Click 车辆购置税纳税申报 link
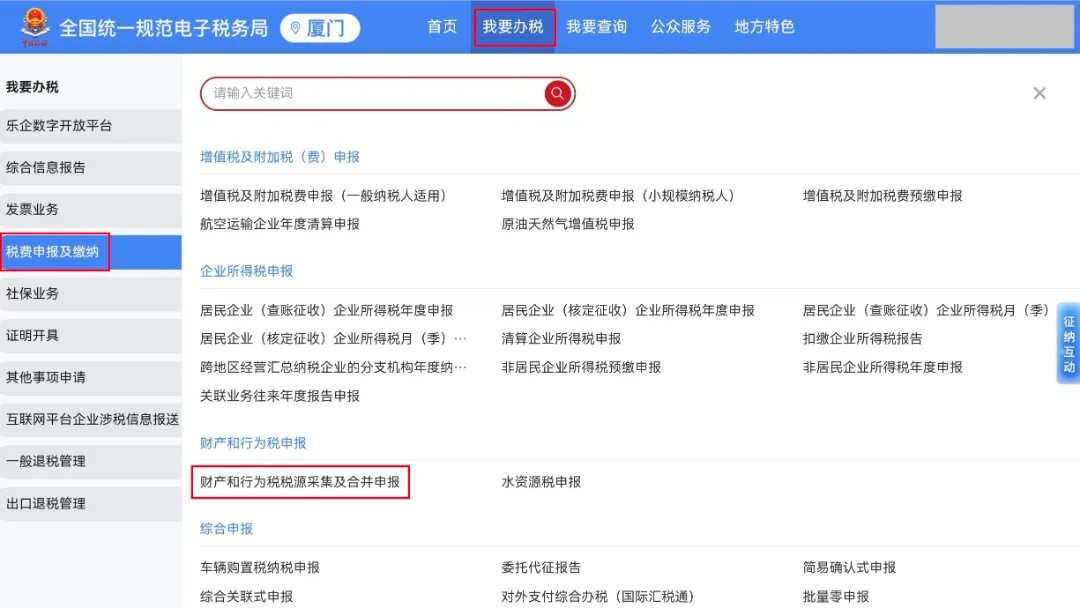Image resolution: width=1080 pixels, height=608 pixels. [260, 567]
